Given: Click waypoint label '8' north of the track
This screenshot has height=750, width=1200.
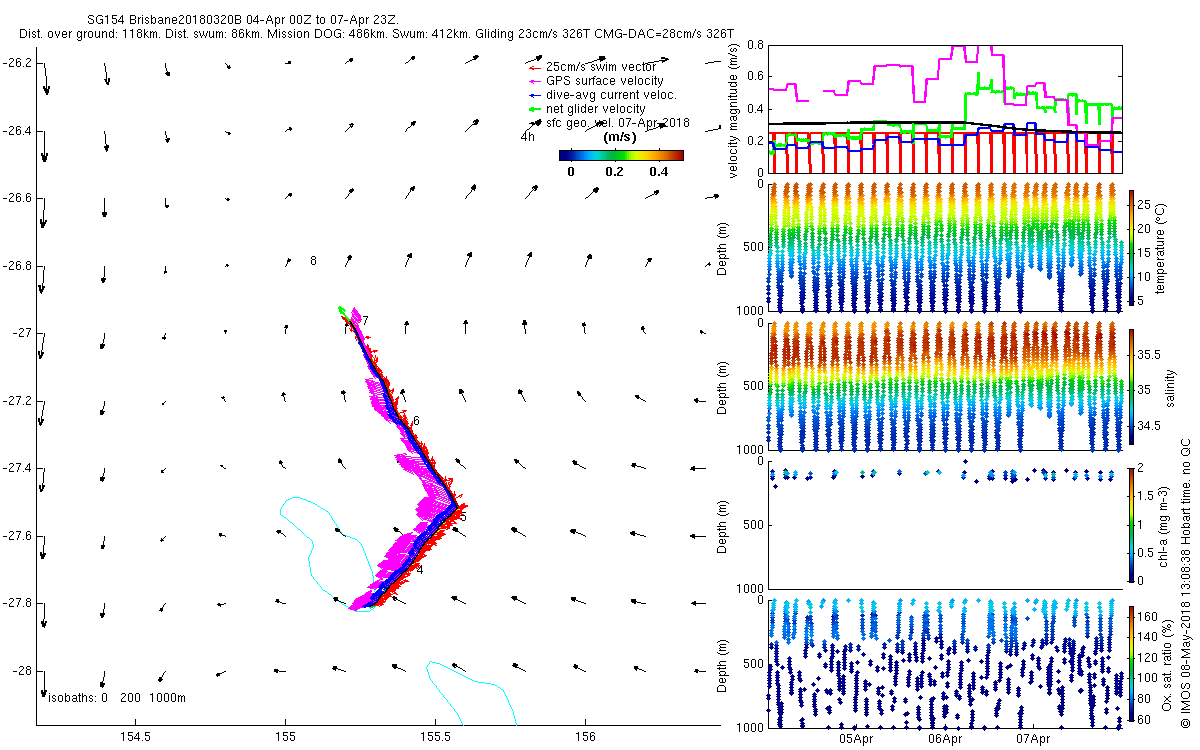Looking at the screenshot, I should (x=313, y=261).
